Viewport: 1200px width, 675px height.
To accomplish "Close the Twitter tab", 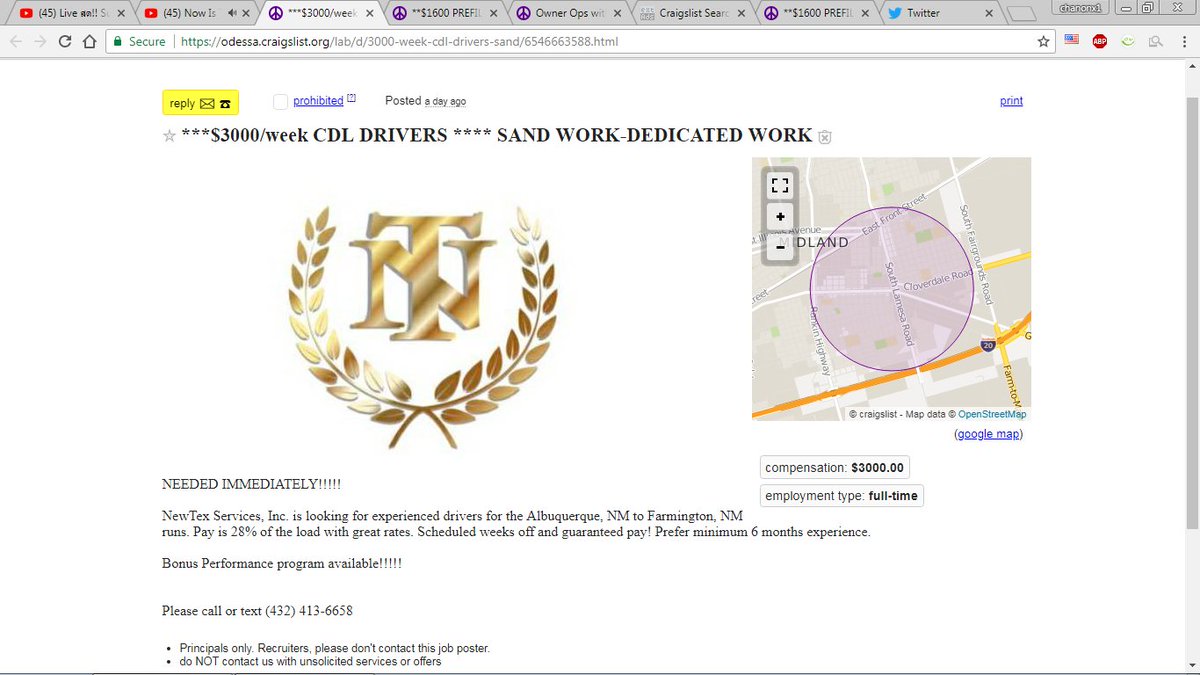I will pyautogui.click(x=989, y=13).
